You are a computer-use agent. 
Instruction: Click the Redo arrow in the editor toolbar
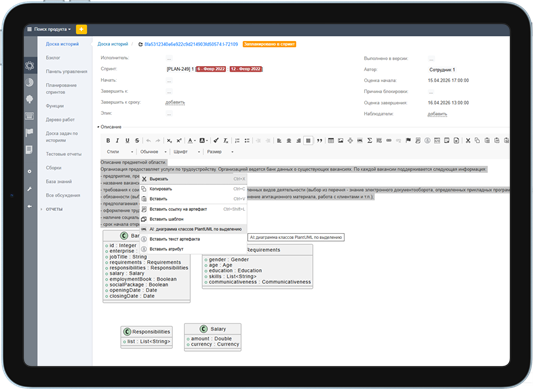tap(158, 140)
